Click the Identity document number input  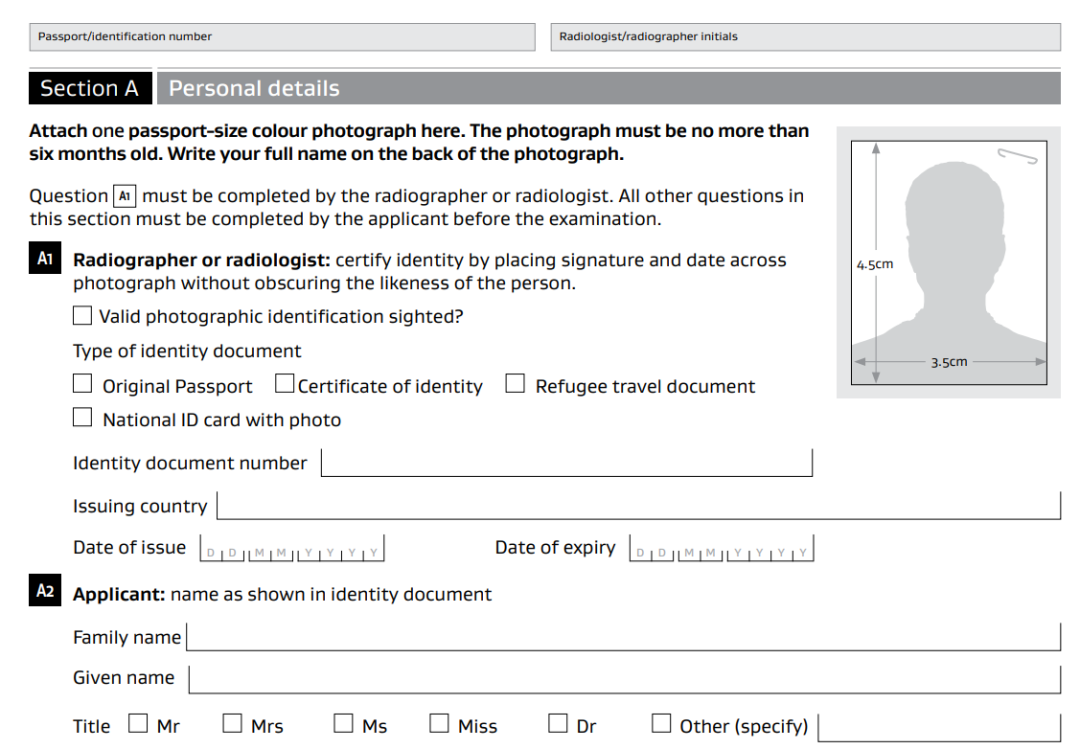click(x=566, y=463)
